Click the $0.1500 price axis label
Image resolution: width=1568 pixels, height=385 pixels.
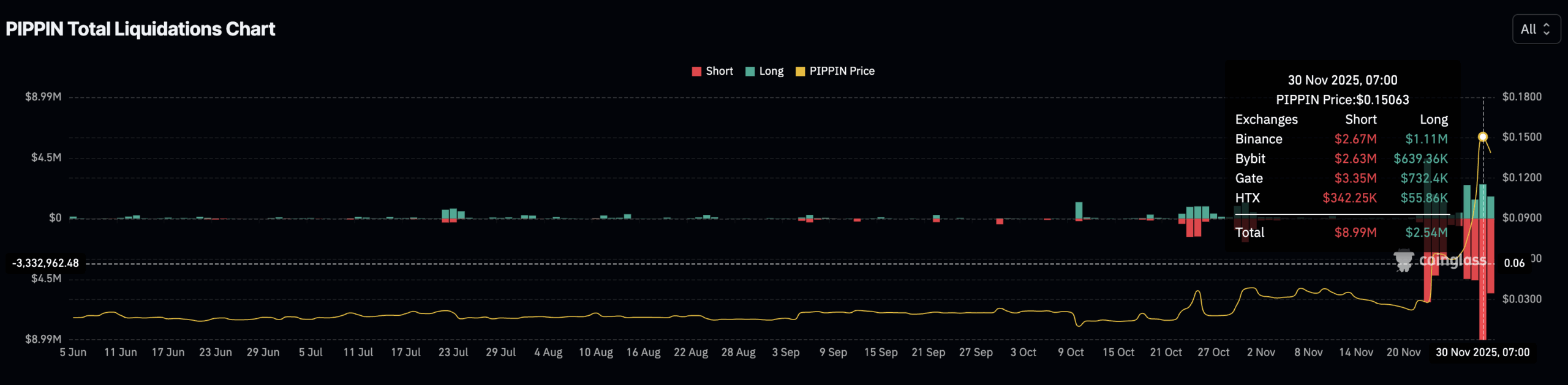(1521, 136)
